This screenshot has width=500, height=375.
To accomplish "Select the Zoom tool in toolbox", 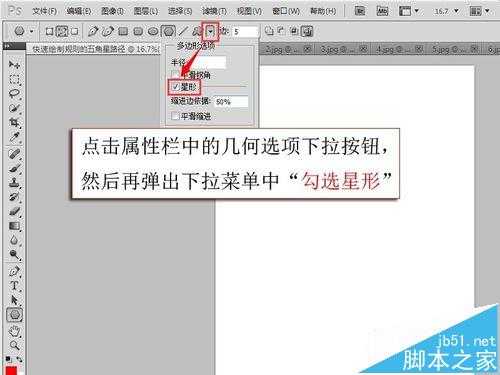I will coord(14,345).
